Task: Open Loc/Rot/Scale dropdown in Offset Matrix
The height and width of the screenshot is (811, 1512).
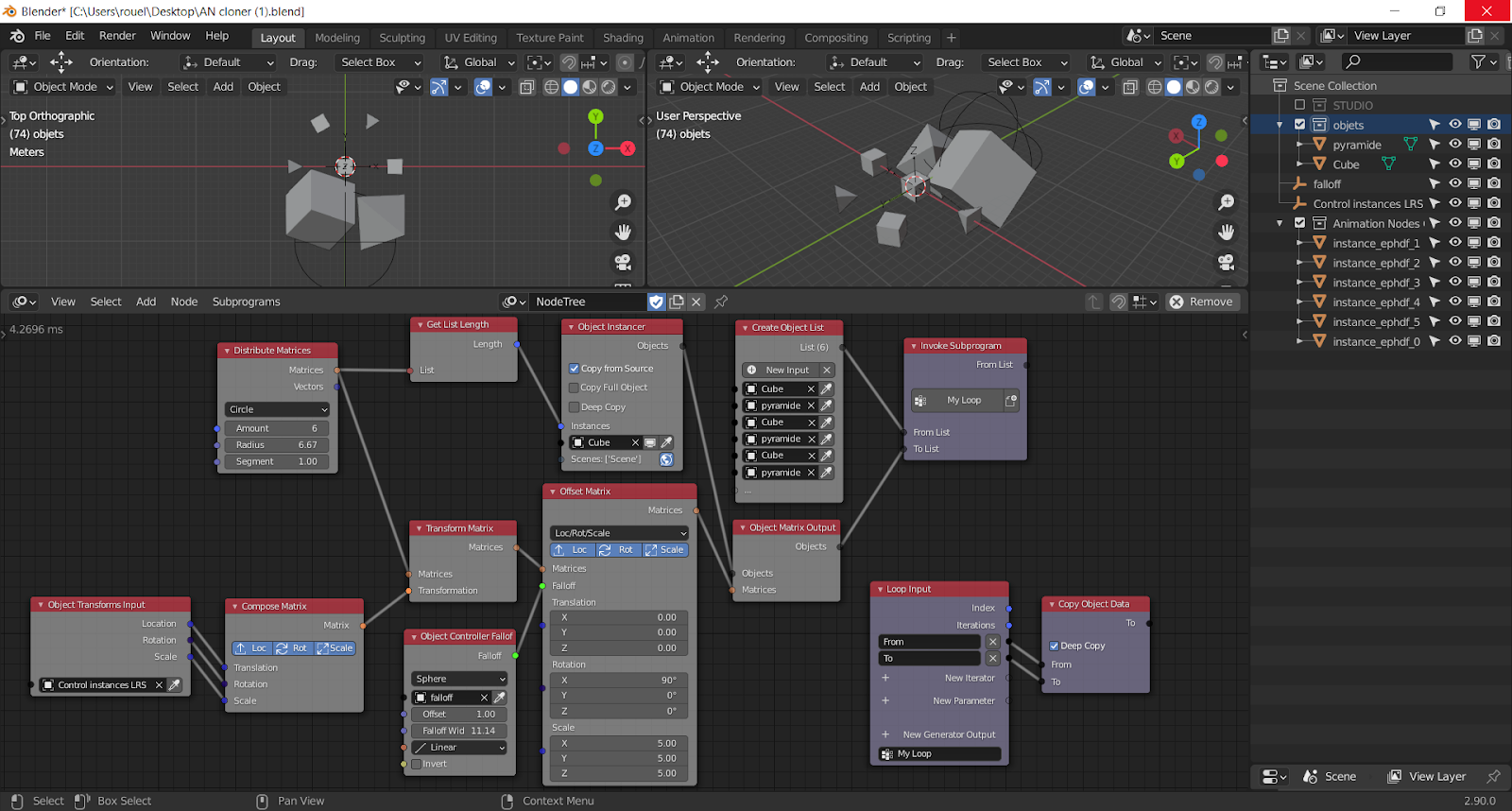Action: (620, 533)
